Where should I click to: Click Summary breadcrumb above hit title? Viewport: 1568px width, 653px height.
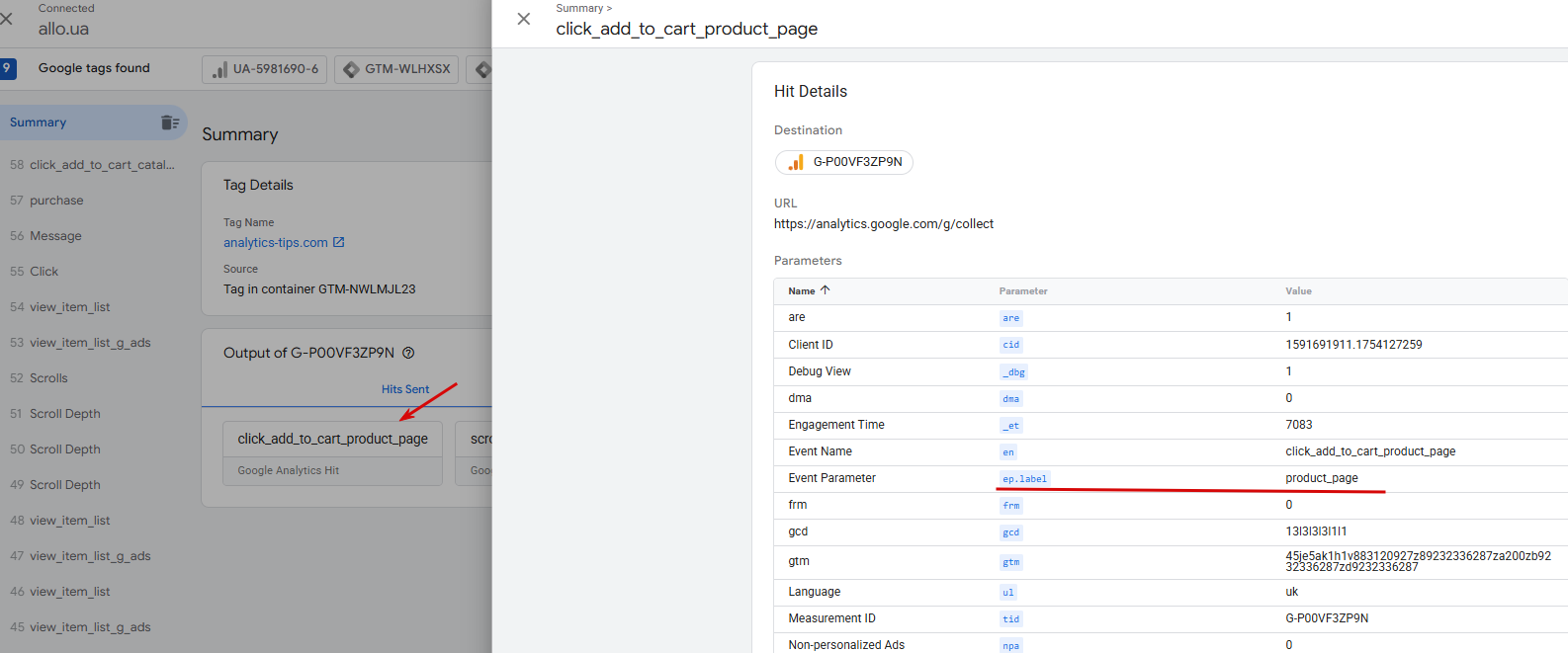pos(579,8)
